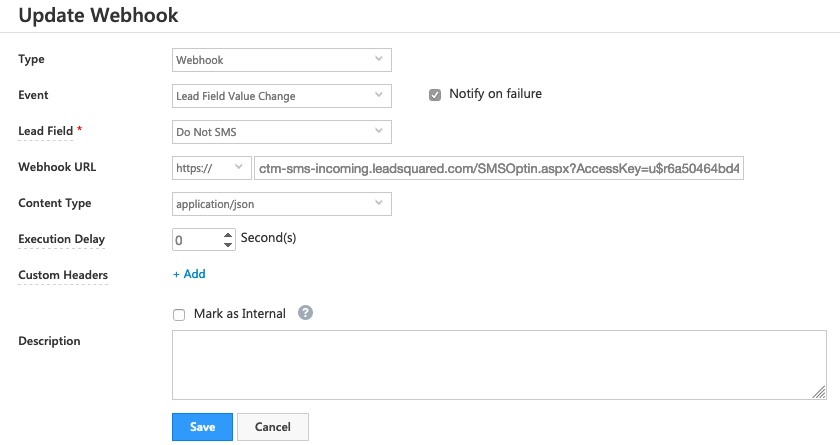Expand the Event dropdown
Image resolution: width=840 pixels, height=445 pixels.
coord(281,96)
